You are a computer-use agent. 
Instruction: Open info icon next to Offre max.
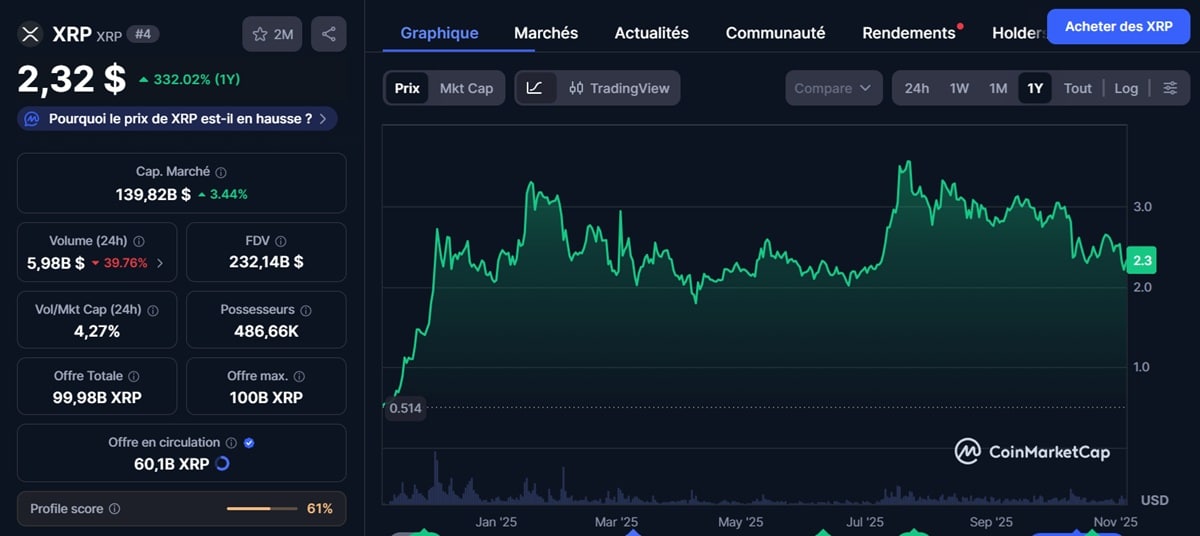(299, 376)
